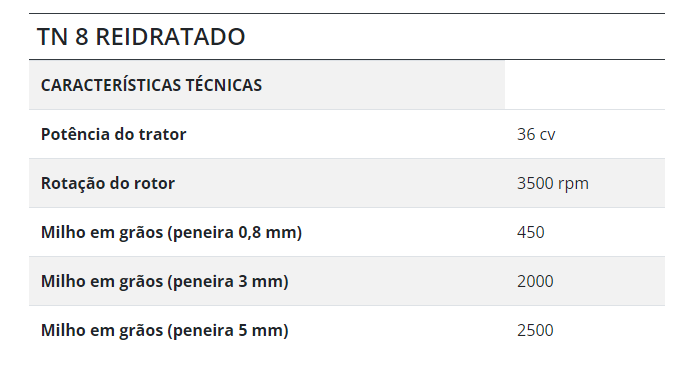Select the 450 value cell

click(x=584, y=232)
